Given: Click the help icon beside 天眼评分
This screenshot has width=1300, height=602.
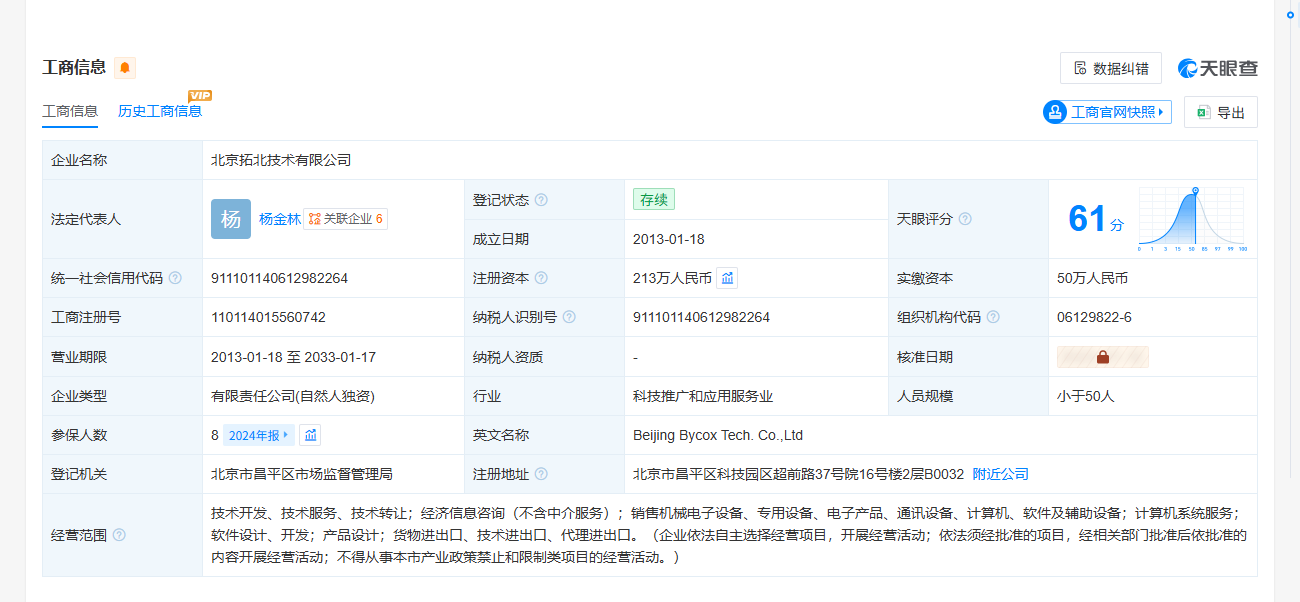Looking at the screenshot, I should click(x=965, y=219).
